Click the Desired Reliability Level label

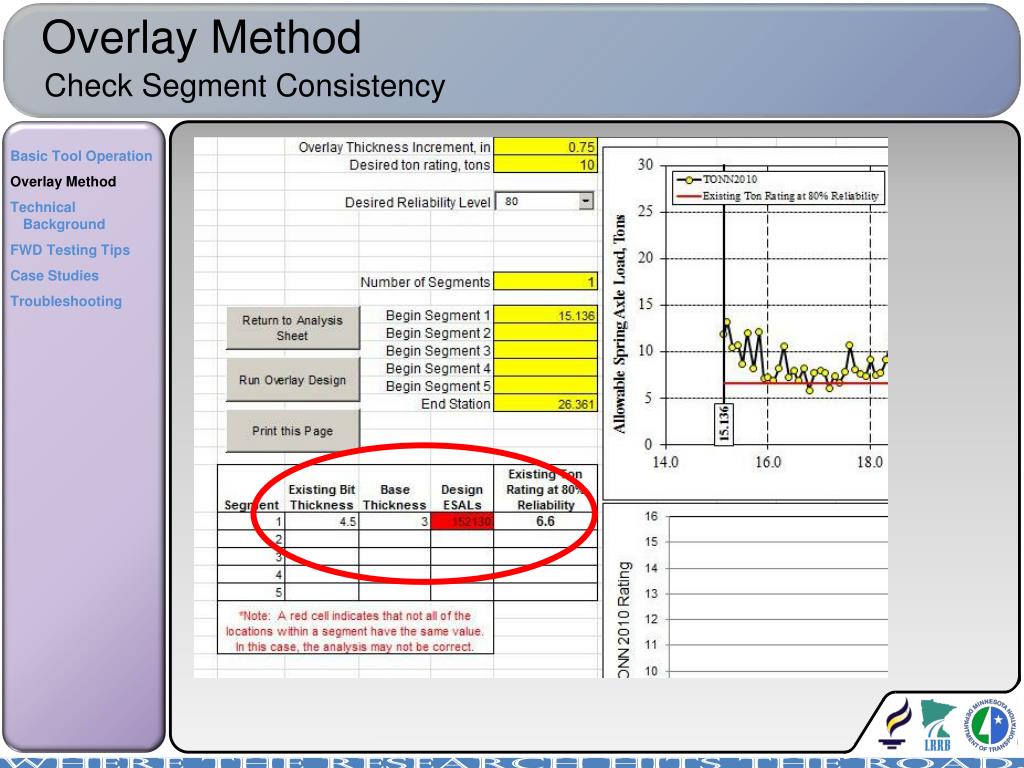[x=417, y=202]
